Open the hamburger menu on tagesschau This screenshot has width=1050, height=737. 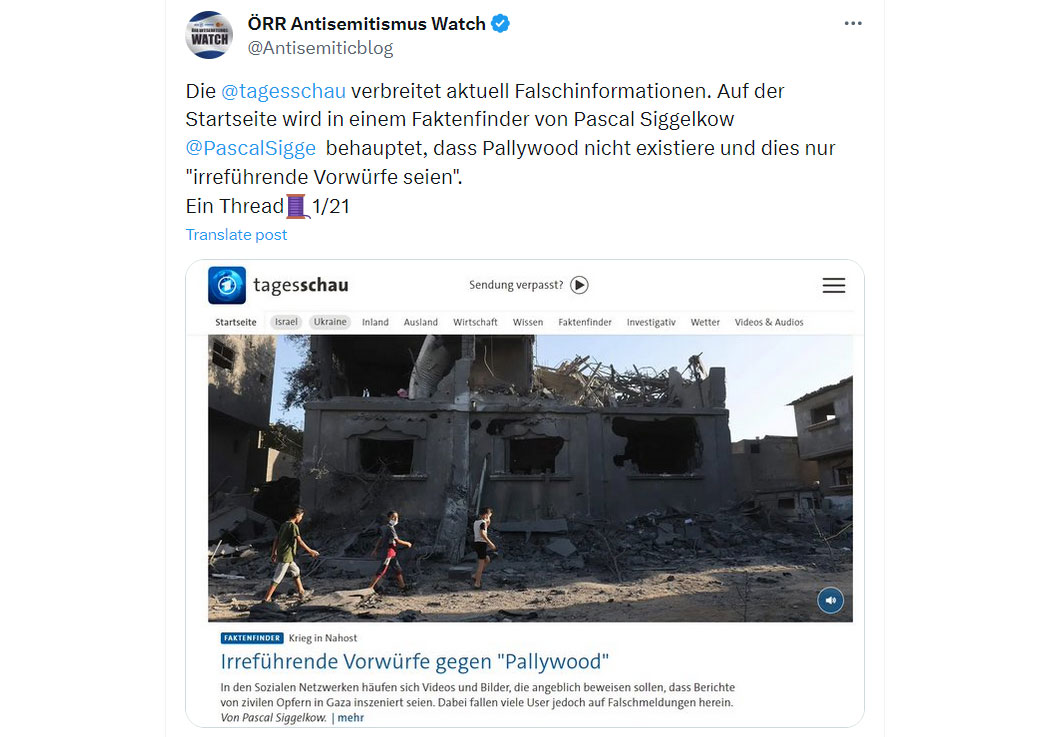coord(834,286)
